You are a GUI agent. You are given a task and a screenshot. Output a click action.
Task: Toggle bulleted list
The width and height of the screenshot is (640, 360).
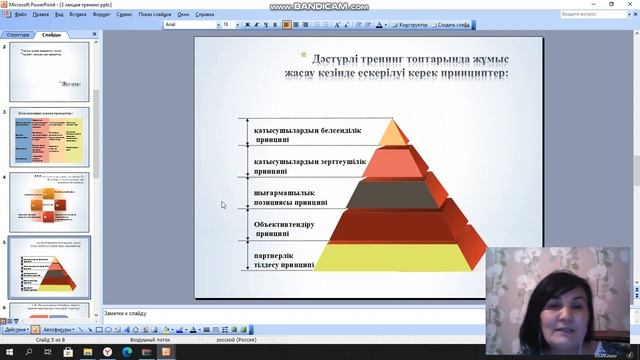[x=326, y=25]
